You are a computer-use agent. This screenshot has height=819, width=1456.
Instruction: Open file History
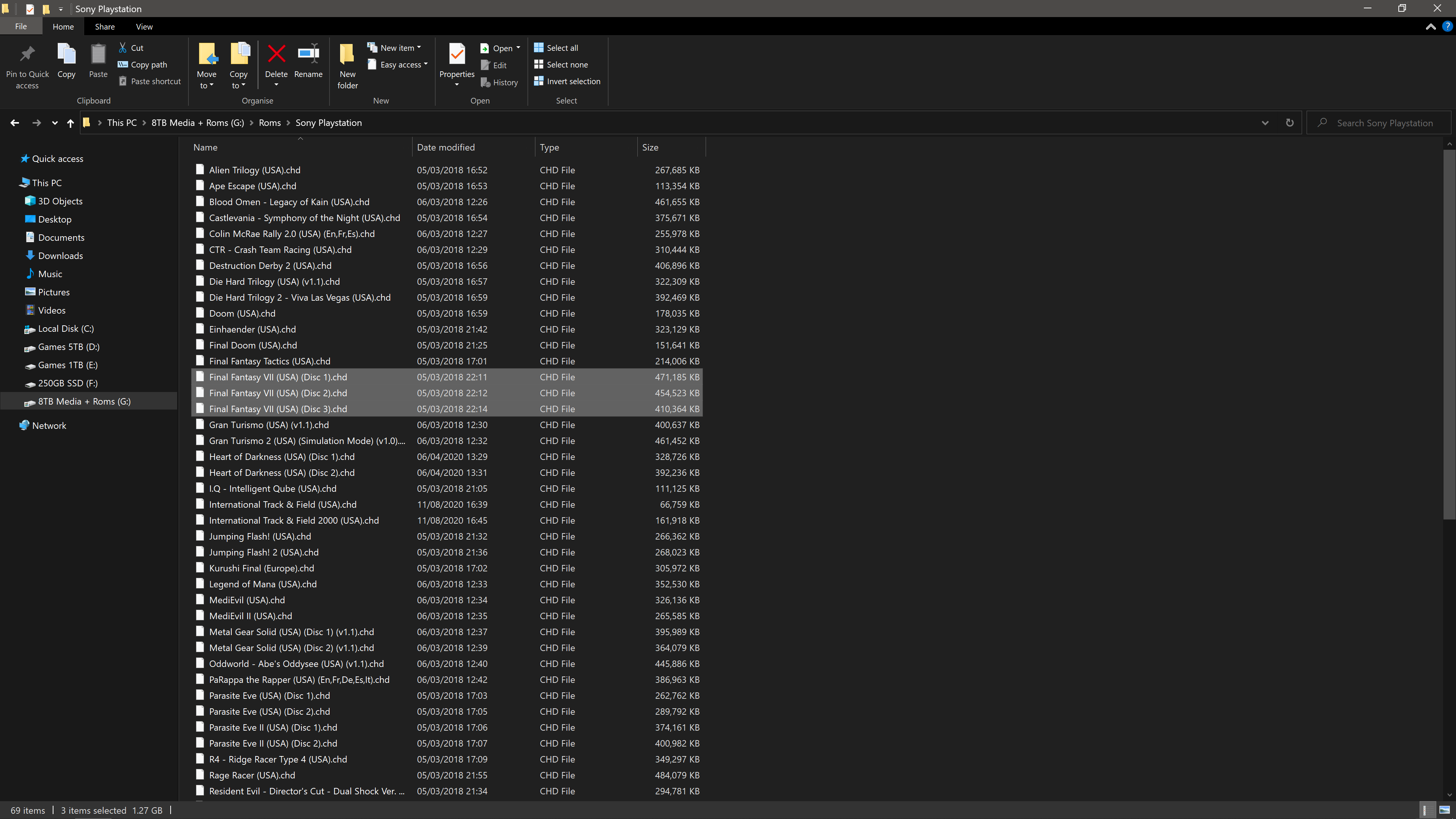click(x=499, y=83)
